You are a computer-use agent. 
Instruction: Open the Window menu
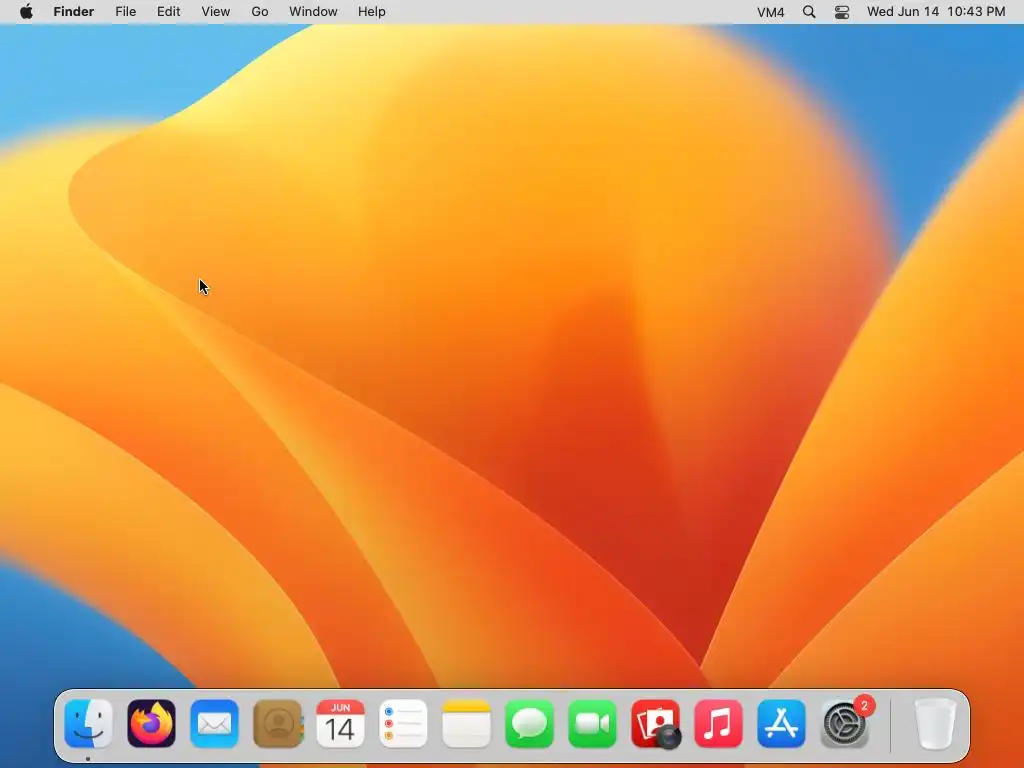point(313,12)
